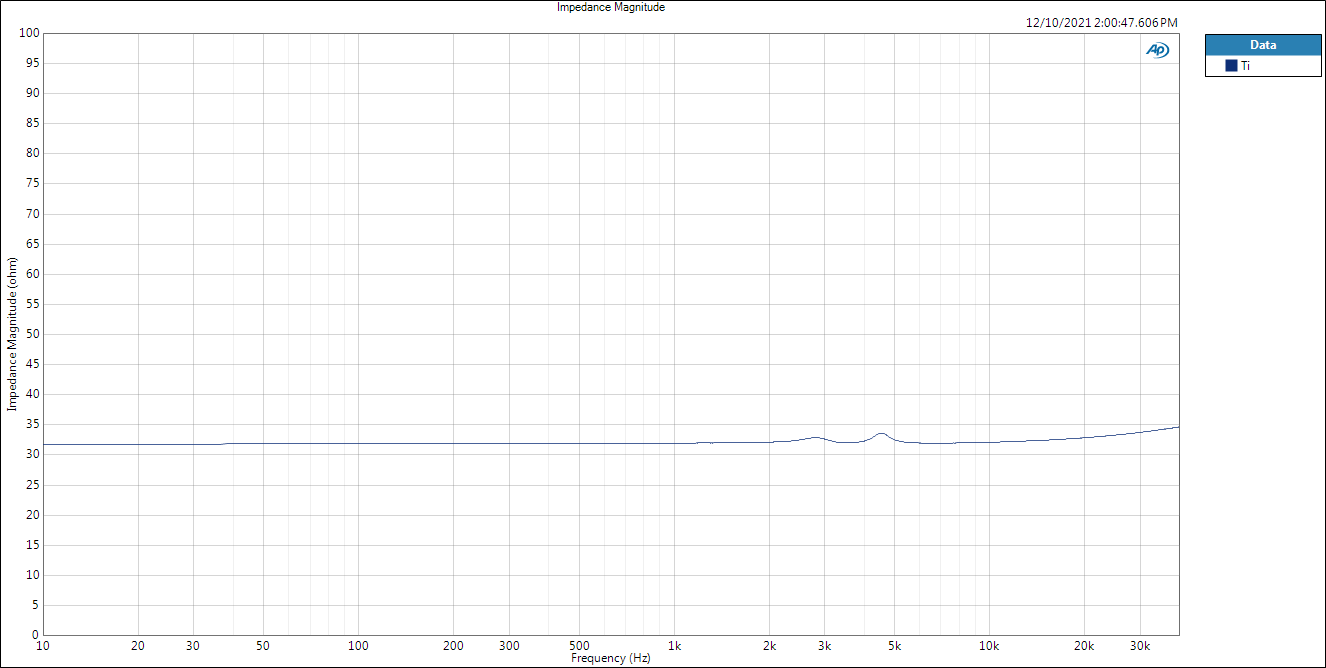This screenshot has height=668, width=1326.
Task: Click the 30k label on frequency axis
Action: coord(1139,646)
